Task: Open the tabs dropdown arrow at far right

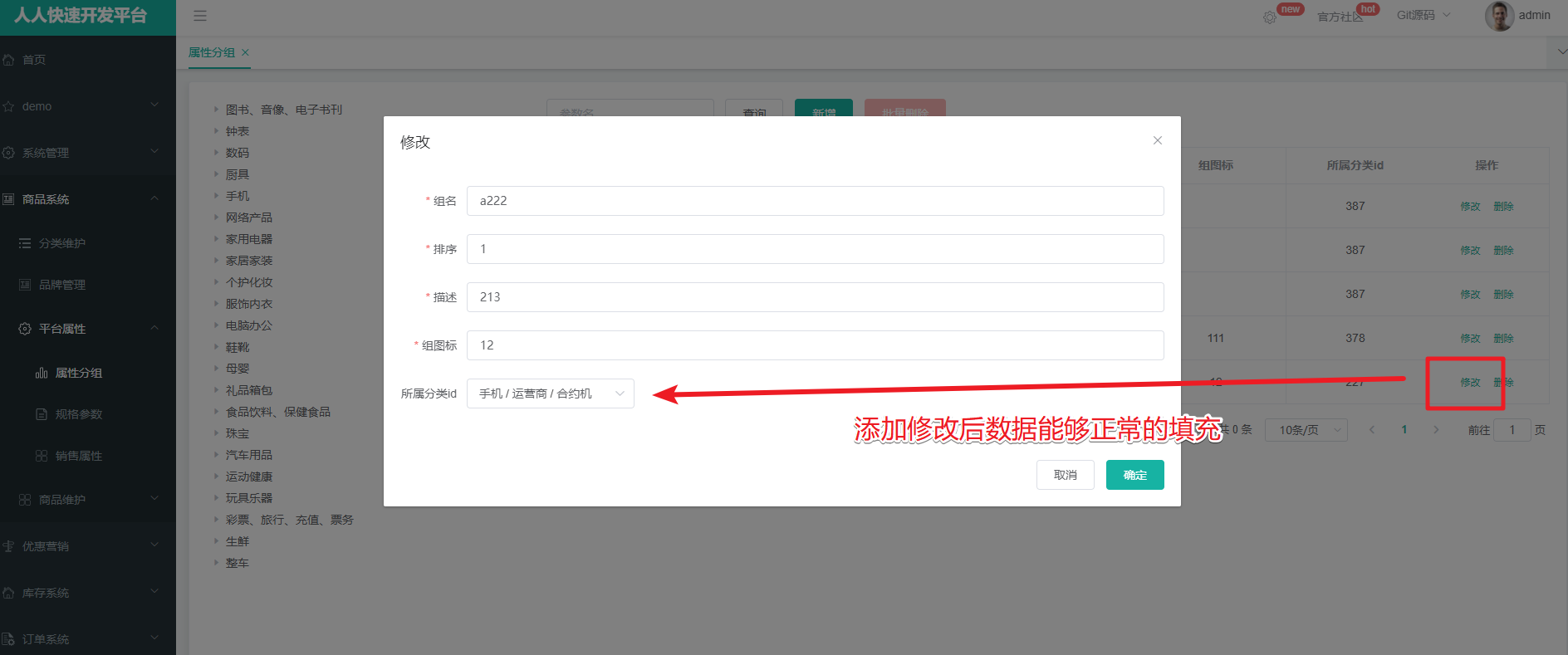Action: tap(1561, 51)
